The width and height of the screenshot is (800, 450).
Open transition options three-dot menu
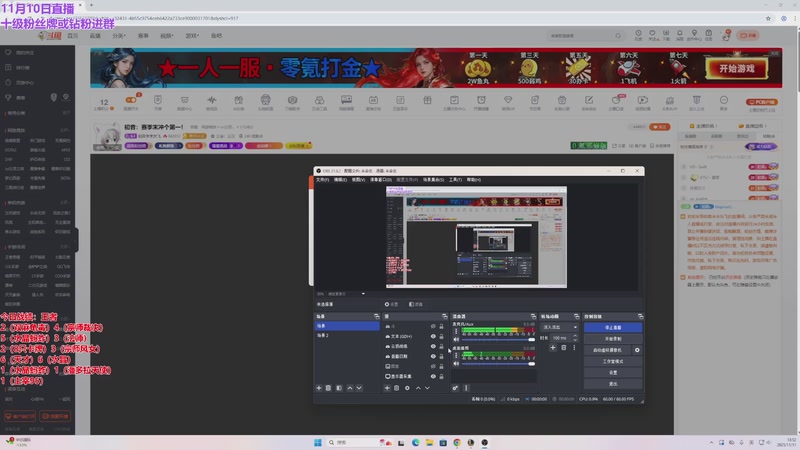[x=574, y=348]
